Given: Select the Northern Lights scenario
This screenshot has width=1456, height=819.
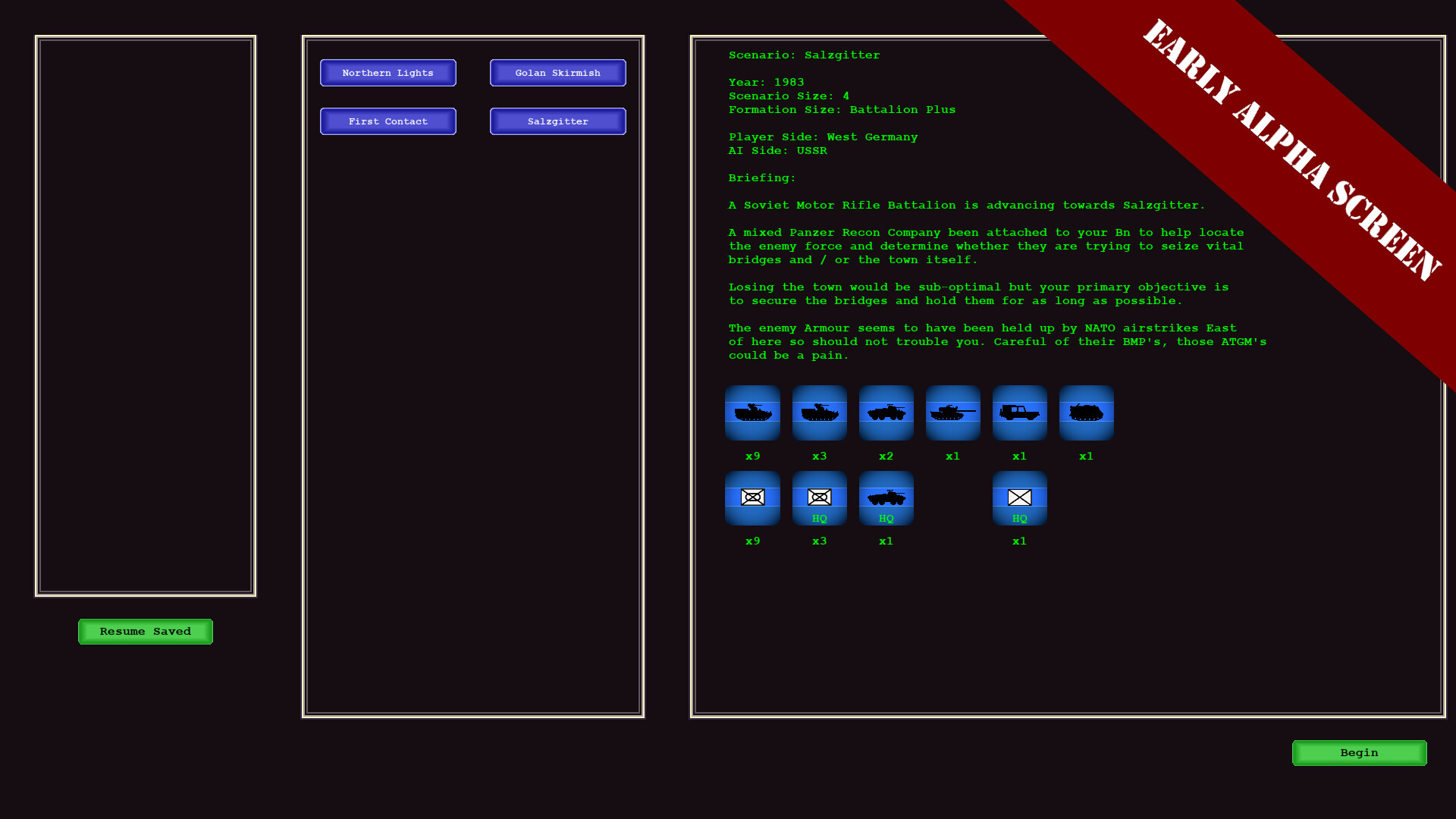Looking at the screenshot, I should (388, 73).
